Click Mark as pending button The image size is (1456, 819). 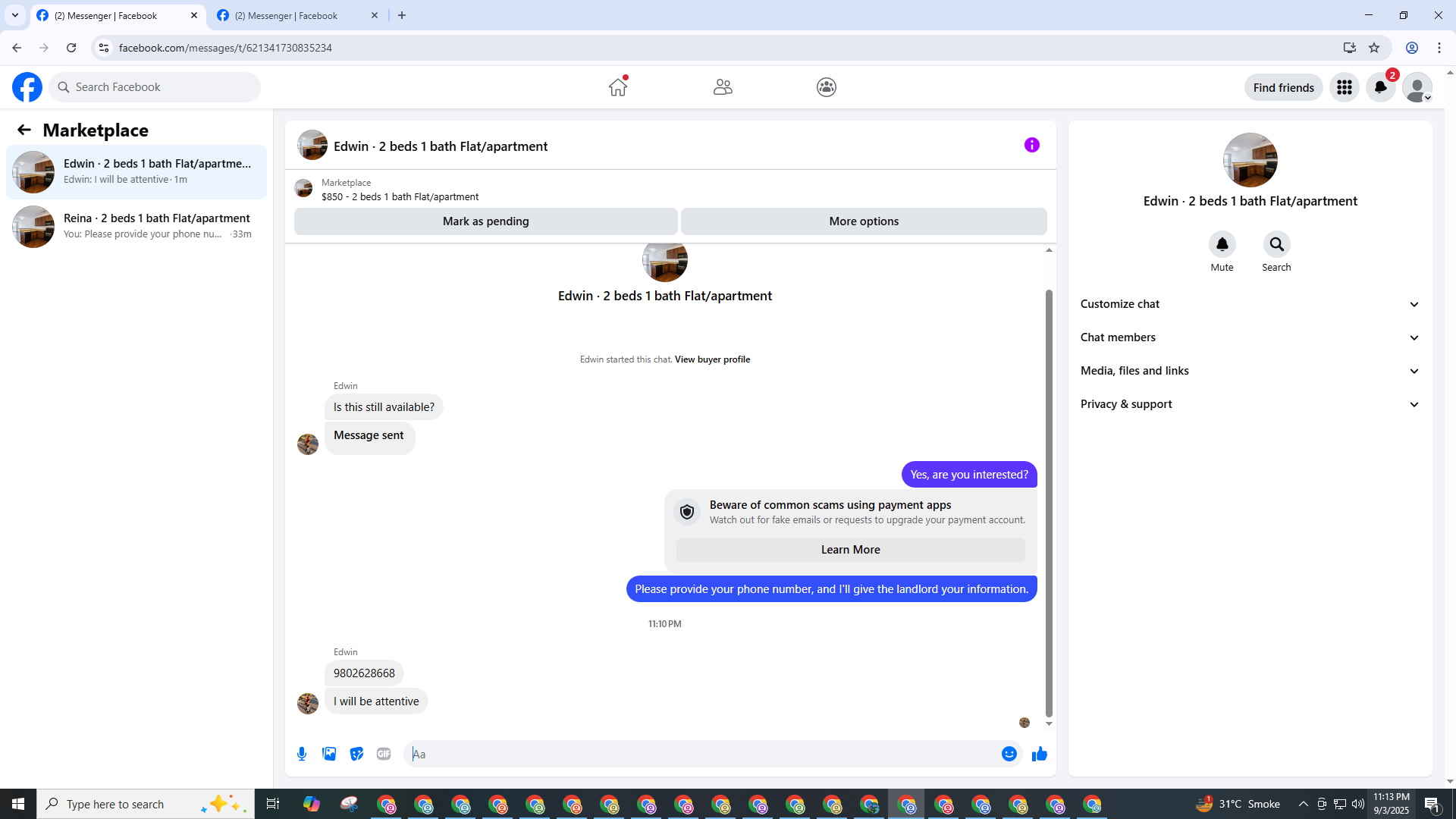[486, 221]
